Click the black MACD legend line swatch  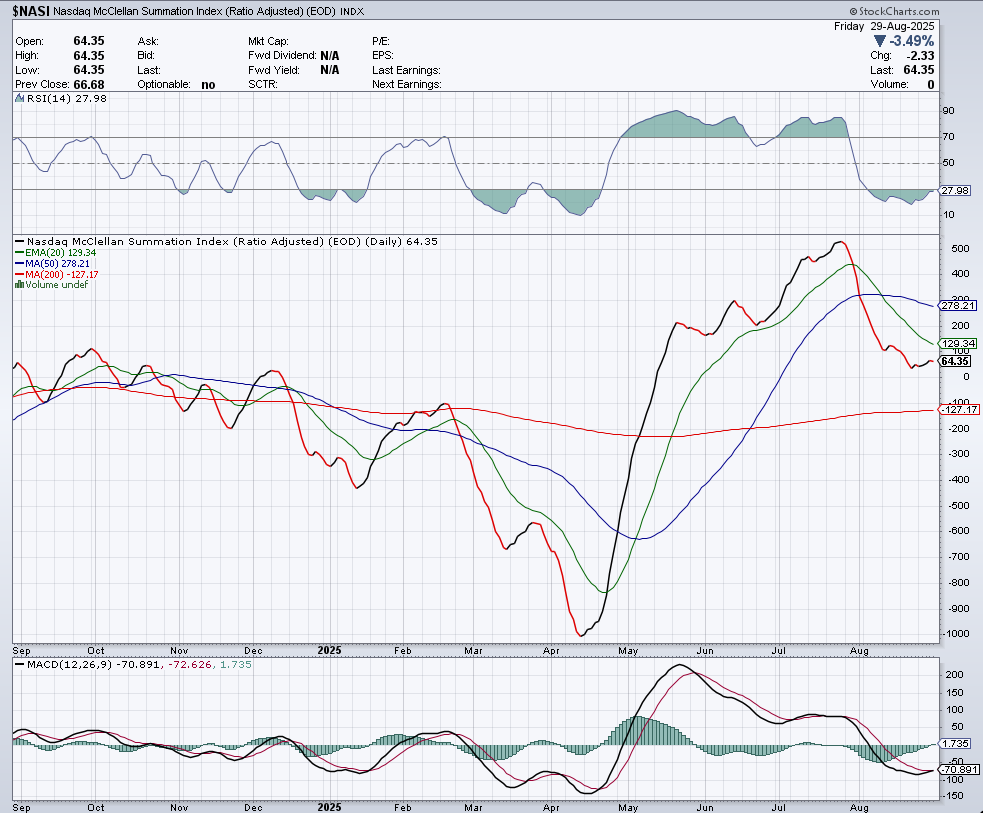click(19, 664)
